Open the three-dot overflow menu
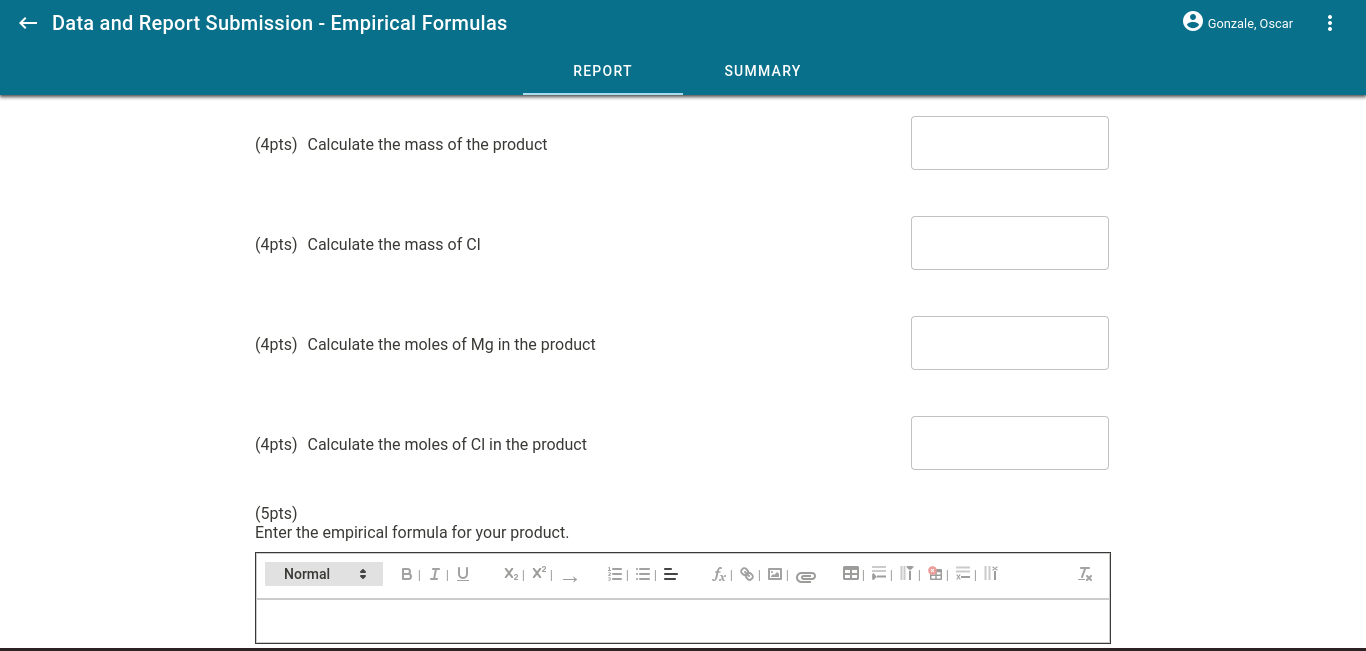Screen dimensions: 1366x651 (x=1330, y=22)
